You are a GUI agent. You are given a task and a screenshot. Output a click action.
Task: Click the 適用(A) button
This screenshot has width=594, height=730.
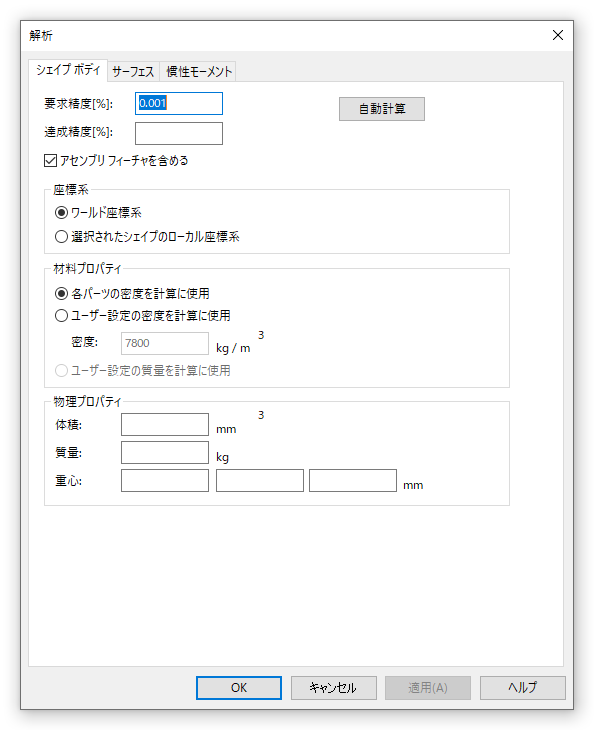pos(428,688)
